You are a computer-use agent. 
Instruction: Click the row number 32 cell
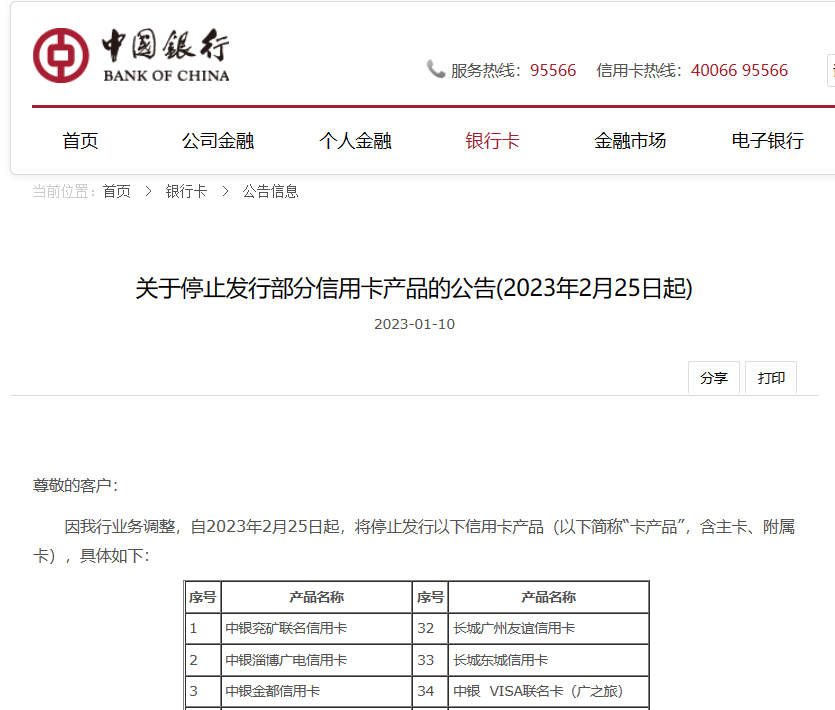point(430,629)
